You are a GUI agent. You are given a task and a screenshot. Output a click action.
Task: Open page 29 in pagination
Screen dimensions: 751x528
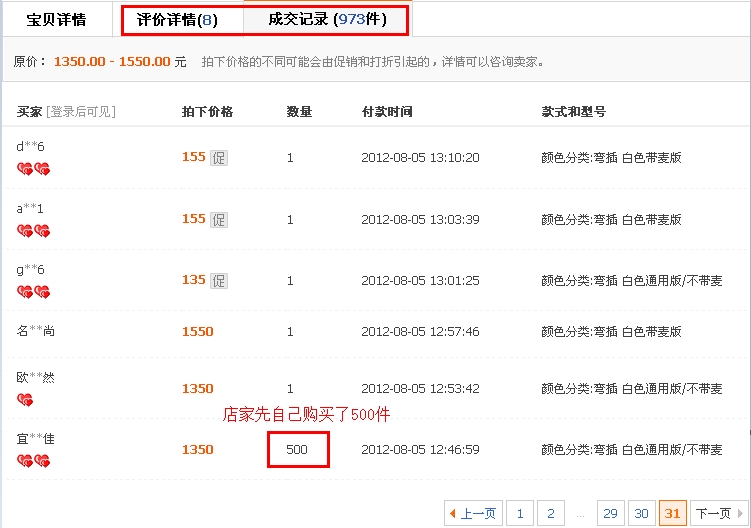(x=610, y=513)
